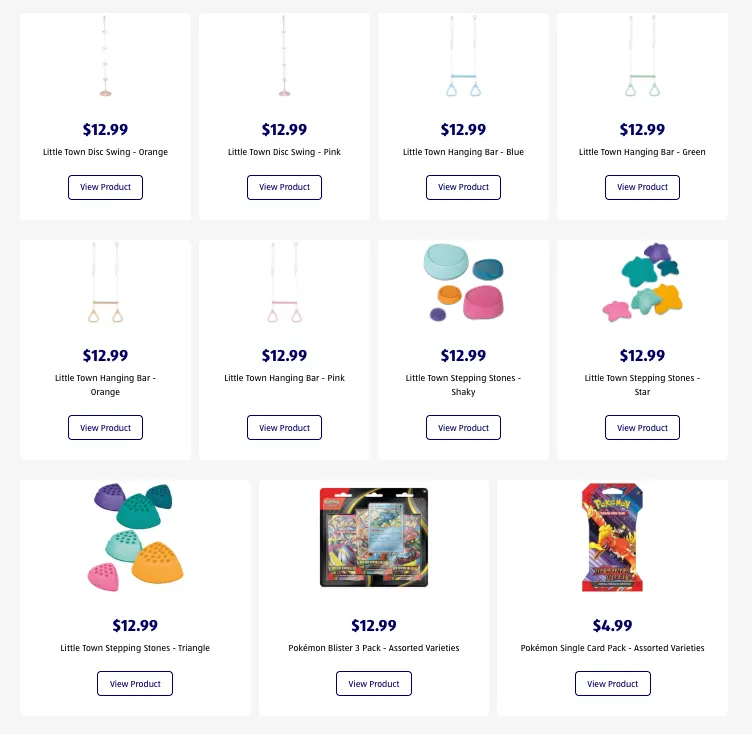The width and height of the screenshot is (752, 734).
Task: Click the Pokémon Single Card Pack image
Action: coord(612,537)
